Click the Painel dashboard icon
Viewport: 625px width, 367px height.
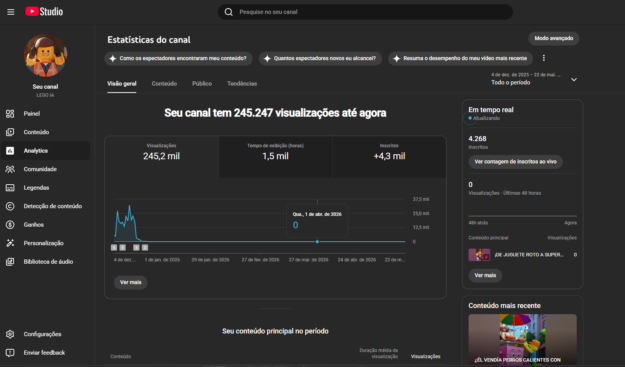click(10, 114)
